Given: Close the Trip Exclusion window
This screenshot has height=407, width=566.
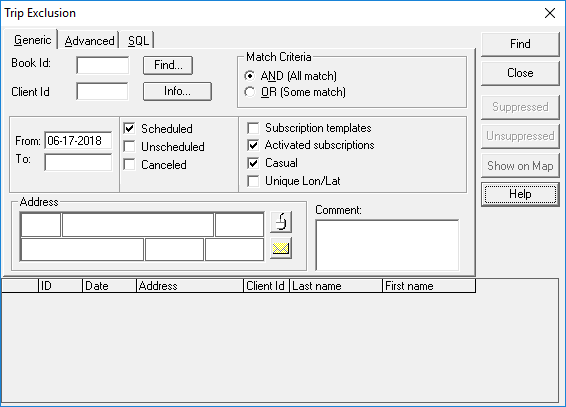Looking at the screenshot, I should [x=550, y=13].
